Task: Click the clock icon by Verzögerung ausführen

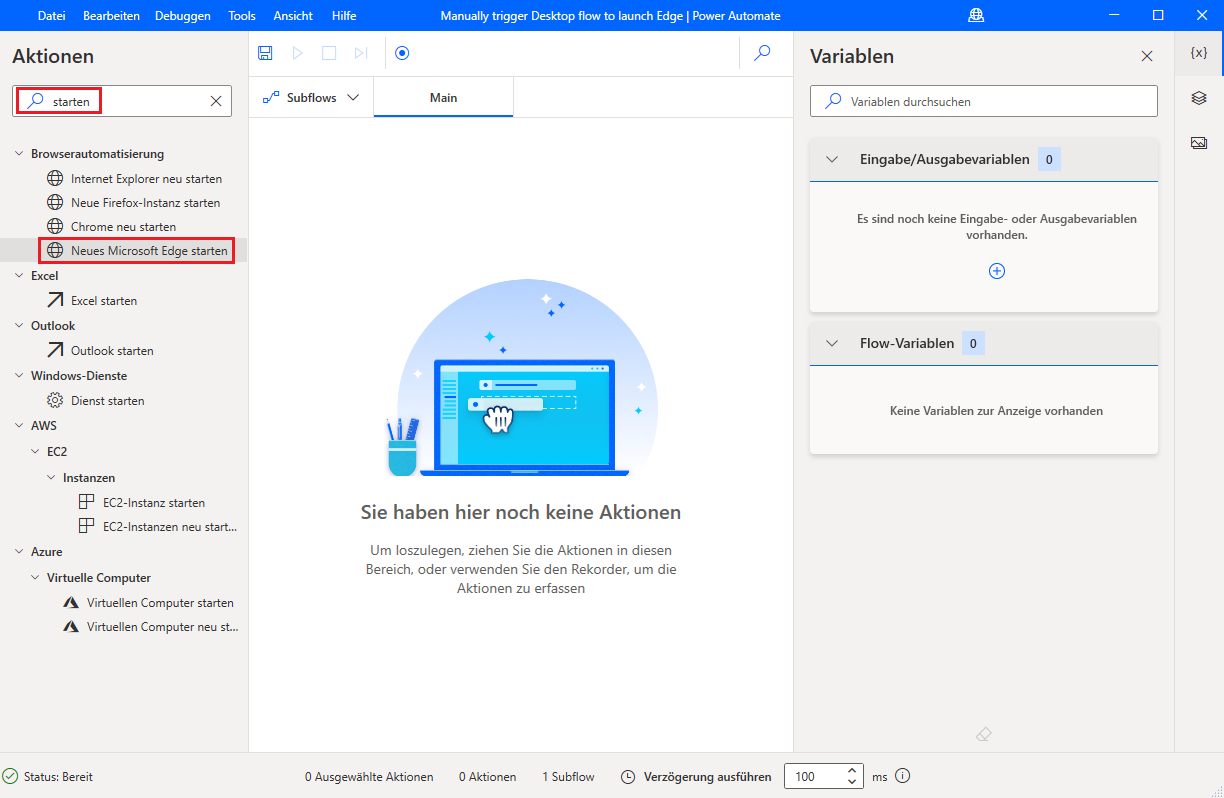Action: click(628, 776)
